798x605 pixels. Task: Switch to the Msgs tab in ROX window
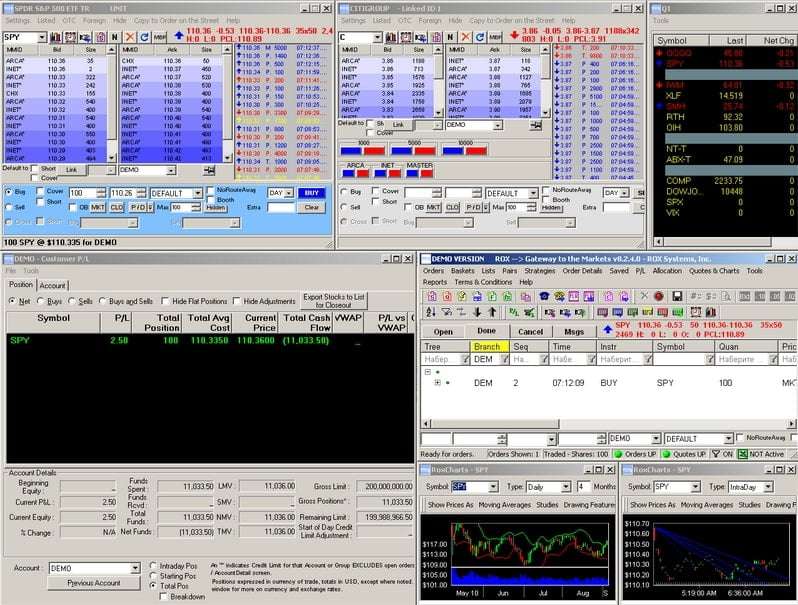coord(574,332)
